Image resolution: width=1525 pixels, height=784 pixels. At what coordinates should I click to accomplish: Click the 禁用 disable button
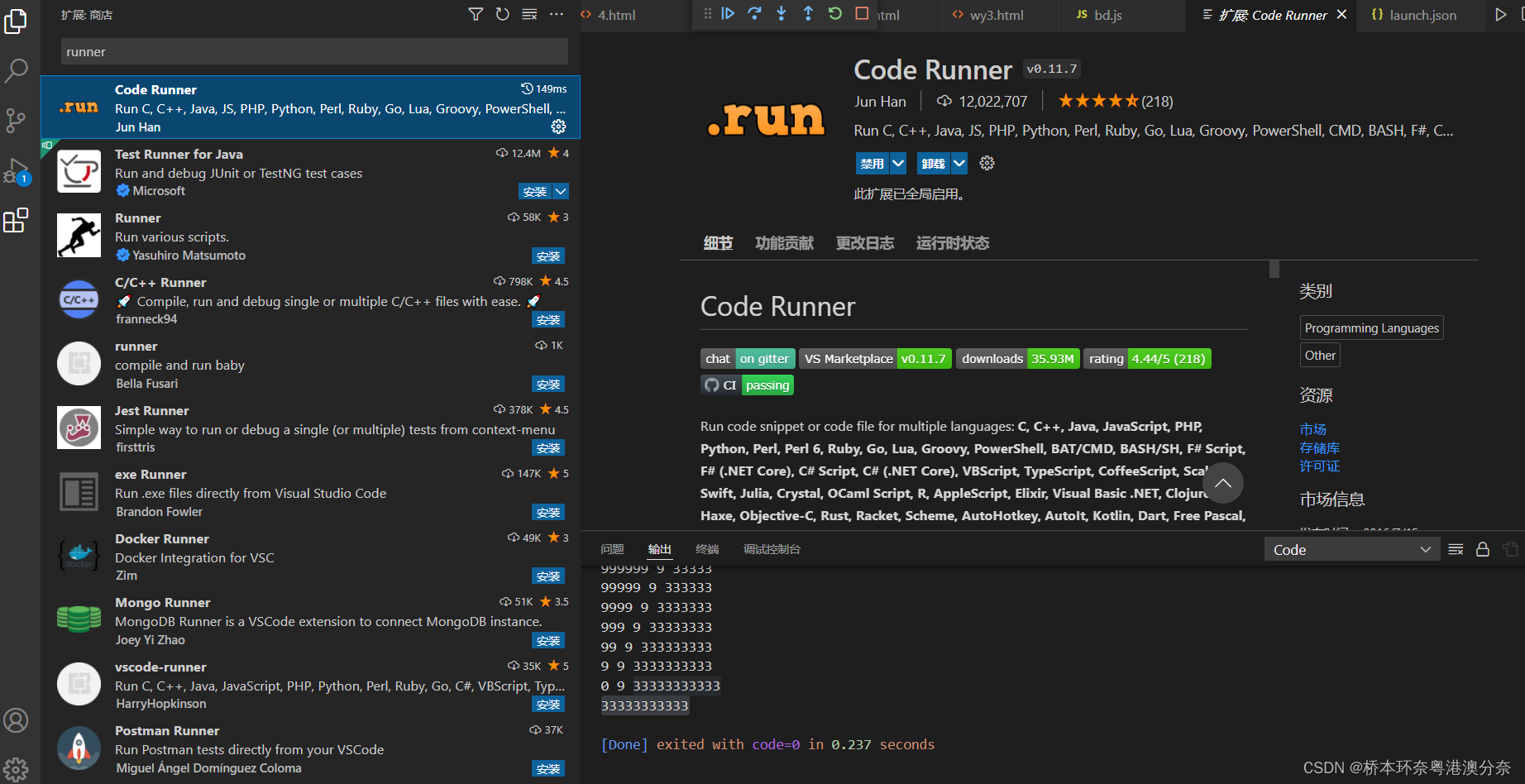(872, 164)
